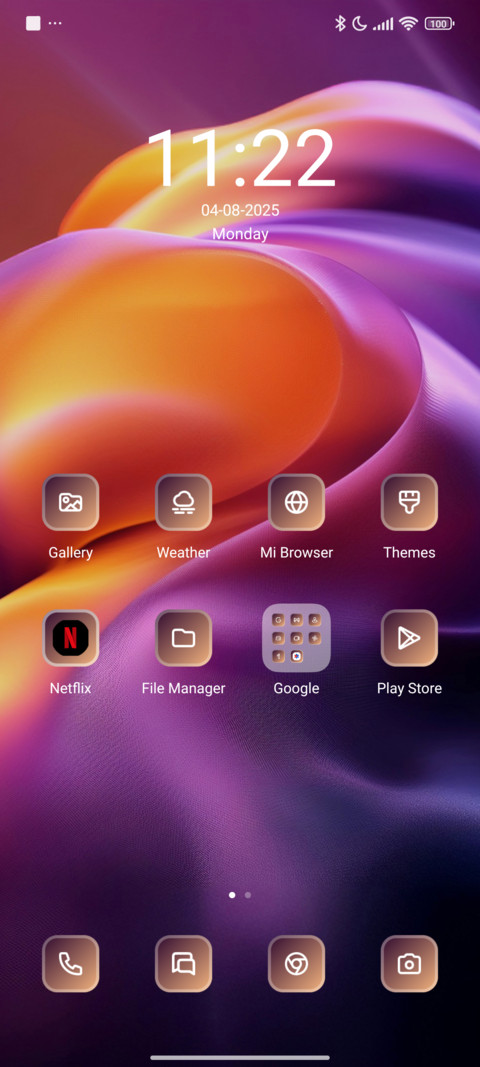Tap the Wi-Fi status icon
480x1067 pixels.
(x=408, y=24)
